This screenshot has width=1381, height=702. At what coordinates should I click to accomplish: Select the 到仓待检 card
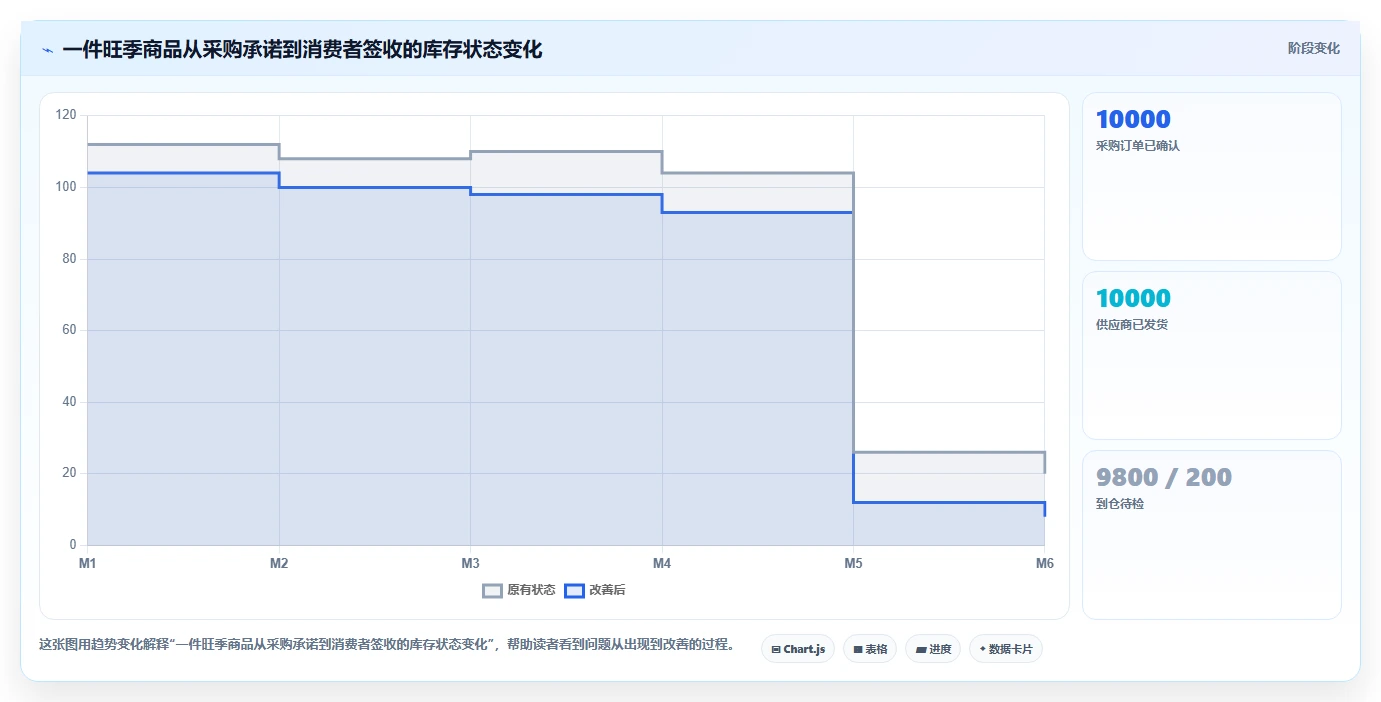click(1212, 535)
